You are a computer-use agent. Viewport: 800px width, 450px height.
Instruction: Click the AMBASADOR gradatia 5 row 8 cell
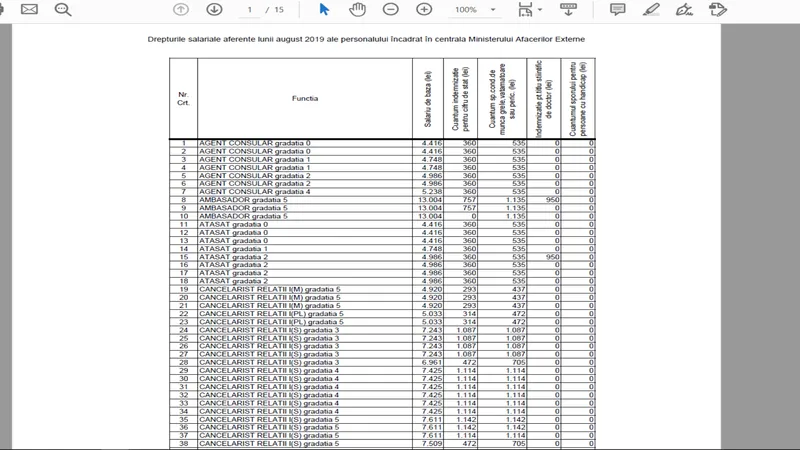[303, 200]
